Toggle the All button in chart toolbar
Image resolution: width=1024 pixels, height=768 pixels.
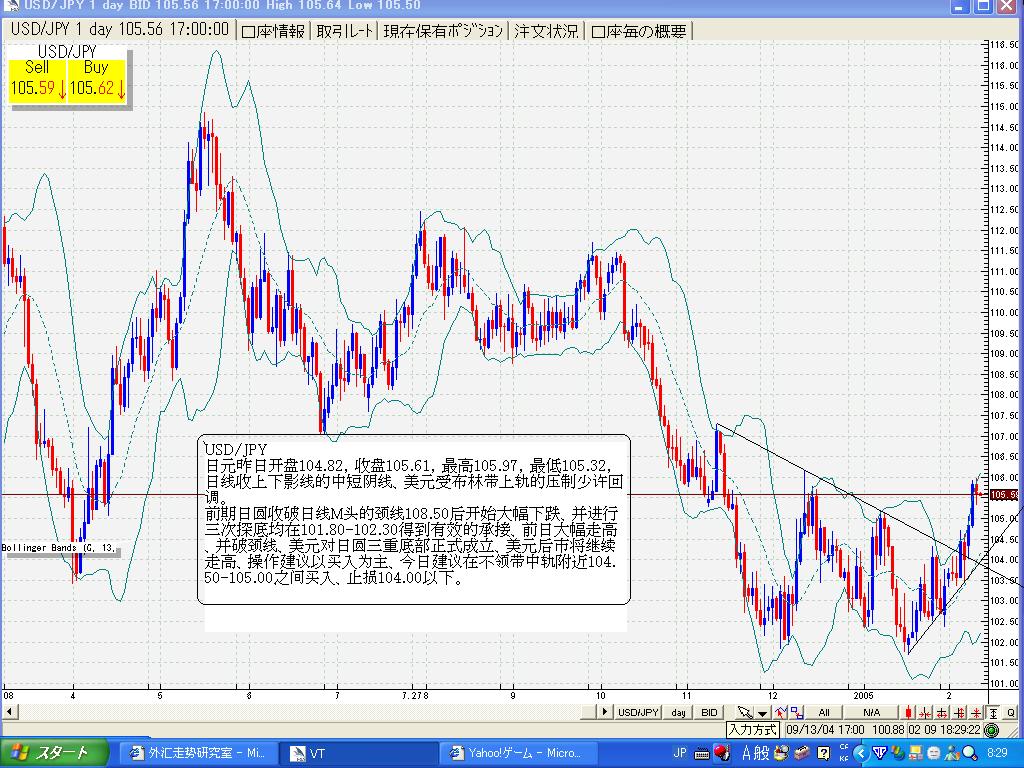[x=825, y=712]
